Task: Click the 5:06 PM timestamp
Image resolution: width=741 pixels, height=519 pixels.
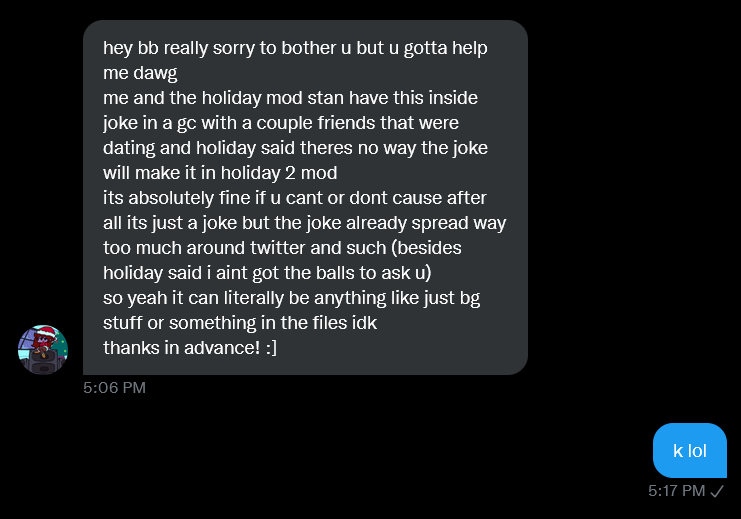Action: (114, 387)
